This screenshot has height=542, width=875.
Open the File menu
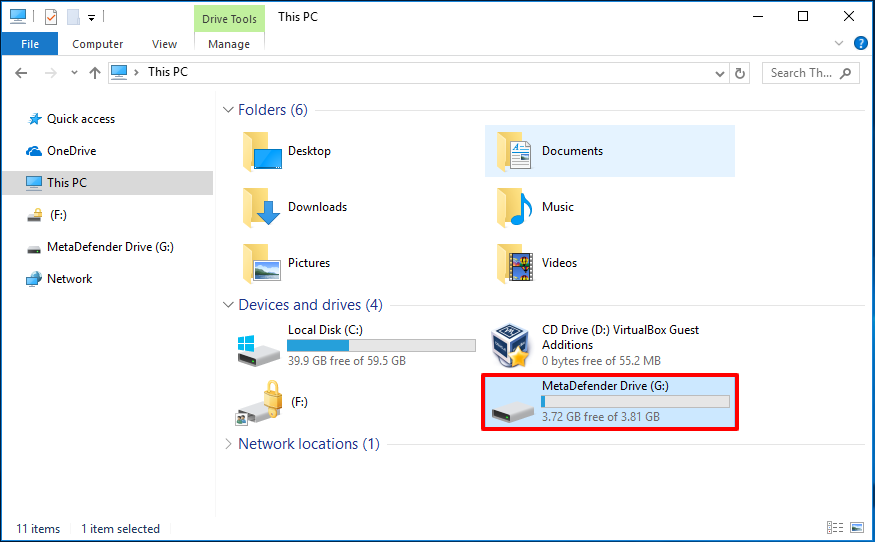tap(30, 44)
